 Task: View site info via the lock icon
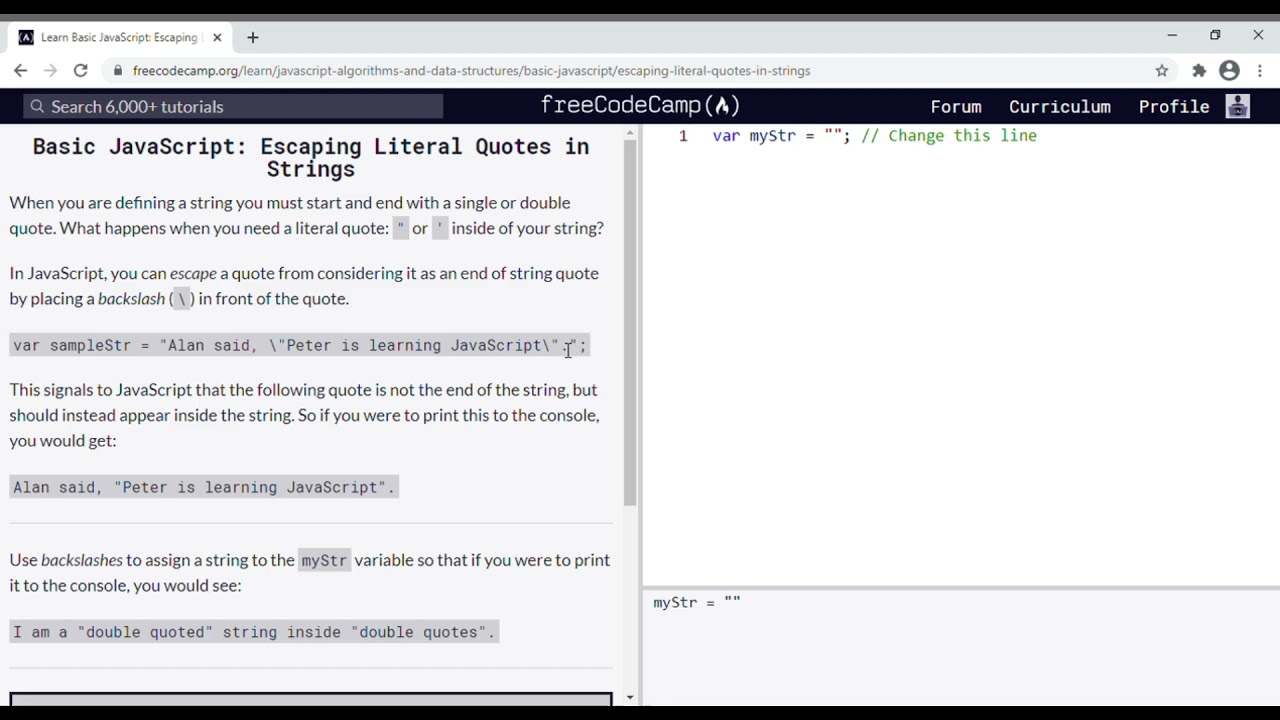click(118, 71)
